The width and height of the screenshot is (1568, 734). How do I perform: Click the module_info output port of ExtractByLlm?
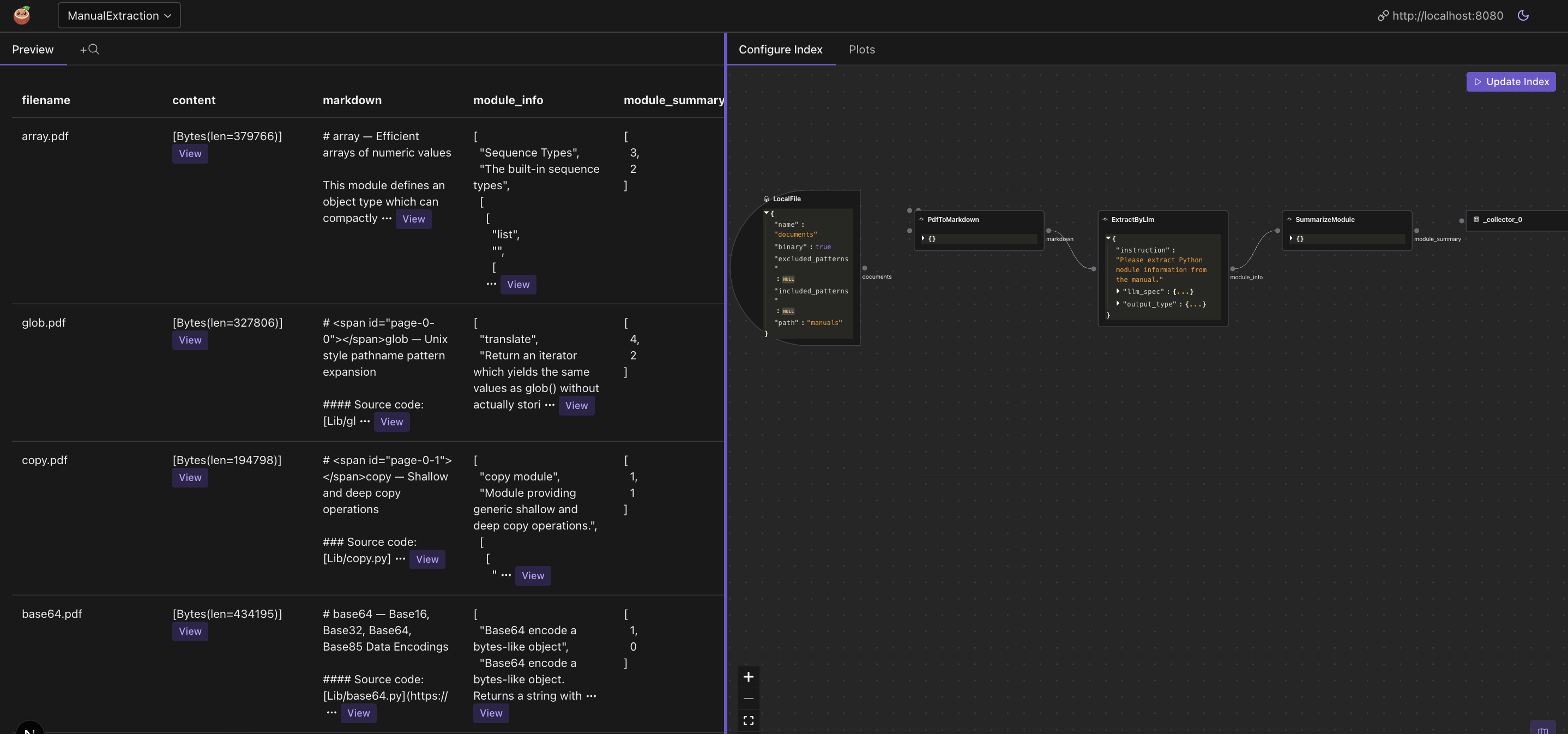pos(1233,268)
